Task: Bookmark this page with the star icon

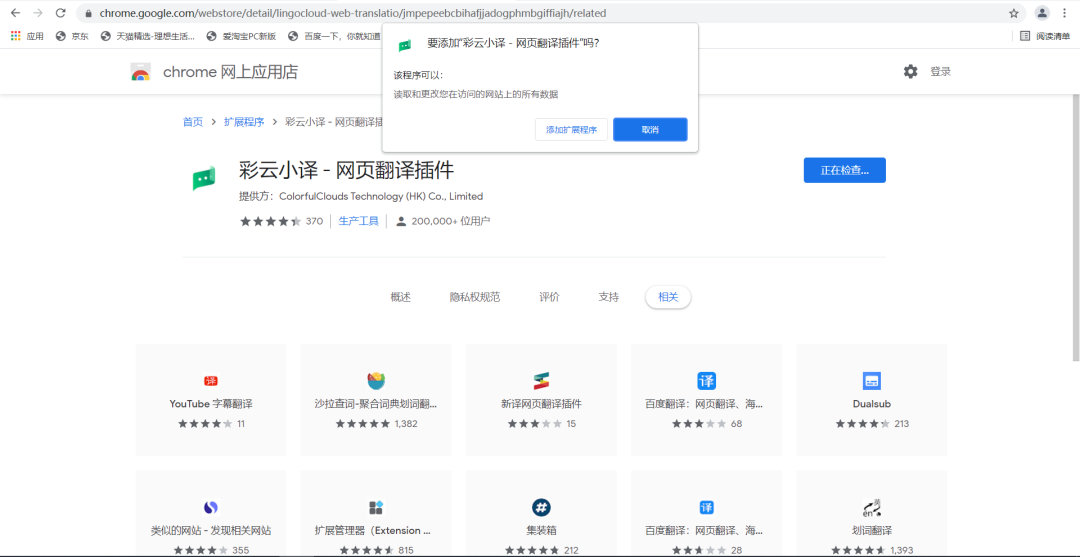Action: click(1014, 13)
